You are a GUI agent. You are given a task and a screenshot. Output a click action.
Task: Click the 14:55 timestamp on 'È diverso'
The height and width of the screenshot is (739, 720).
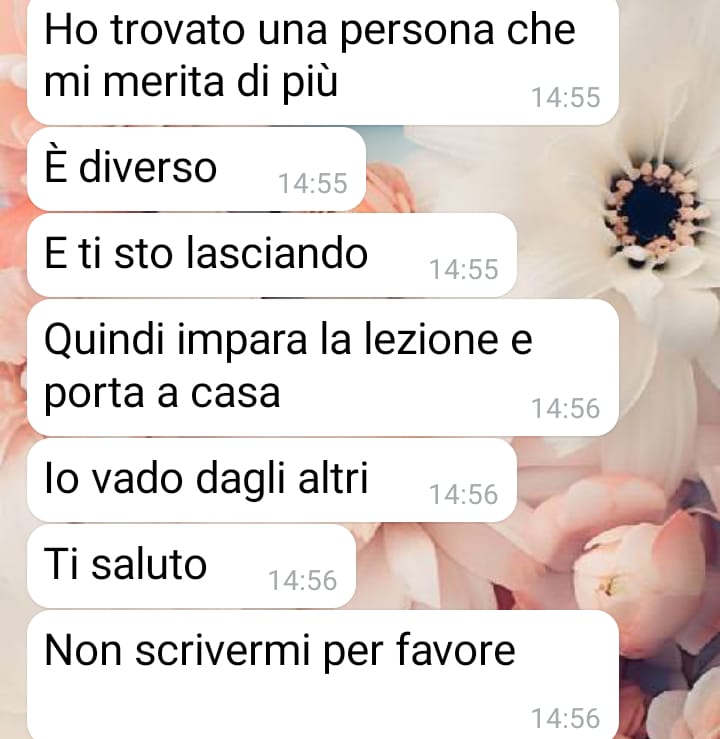click(313, 183)
